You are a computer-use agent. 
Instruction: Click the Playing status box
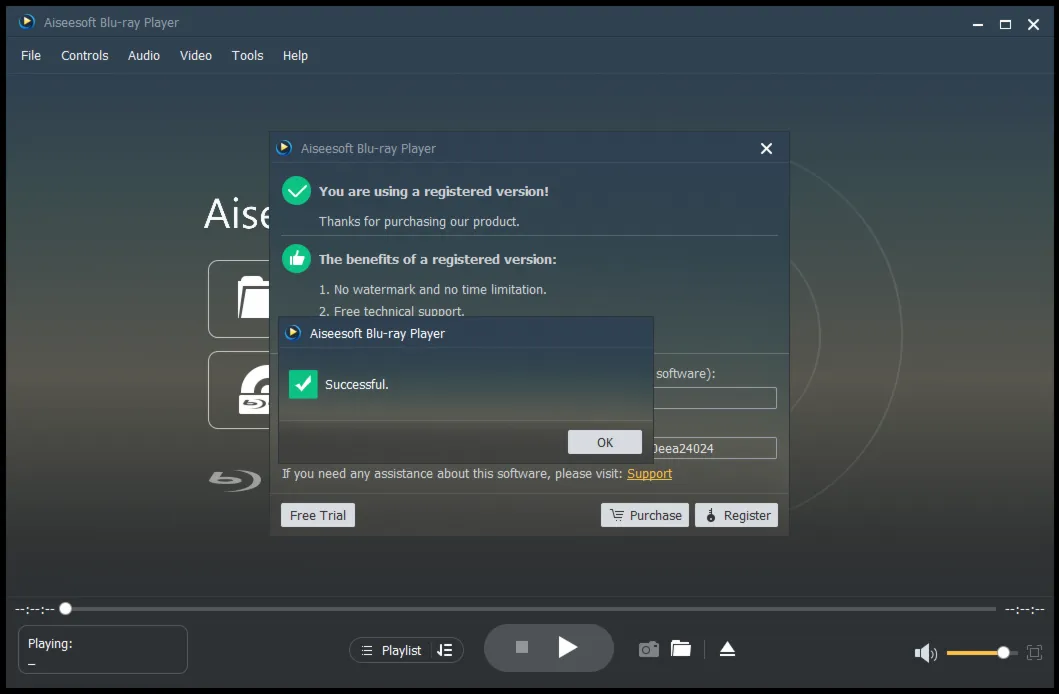click(x=103, y=649)
